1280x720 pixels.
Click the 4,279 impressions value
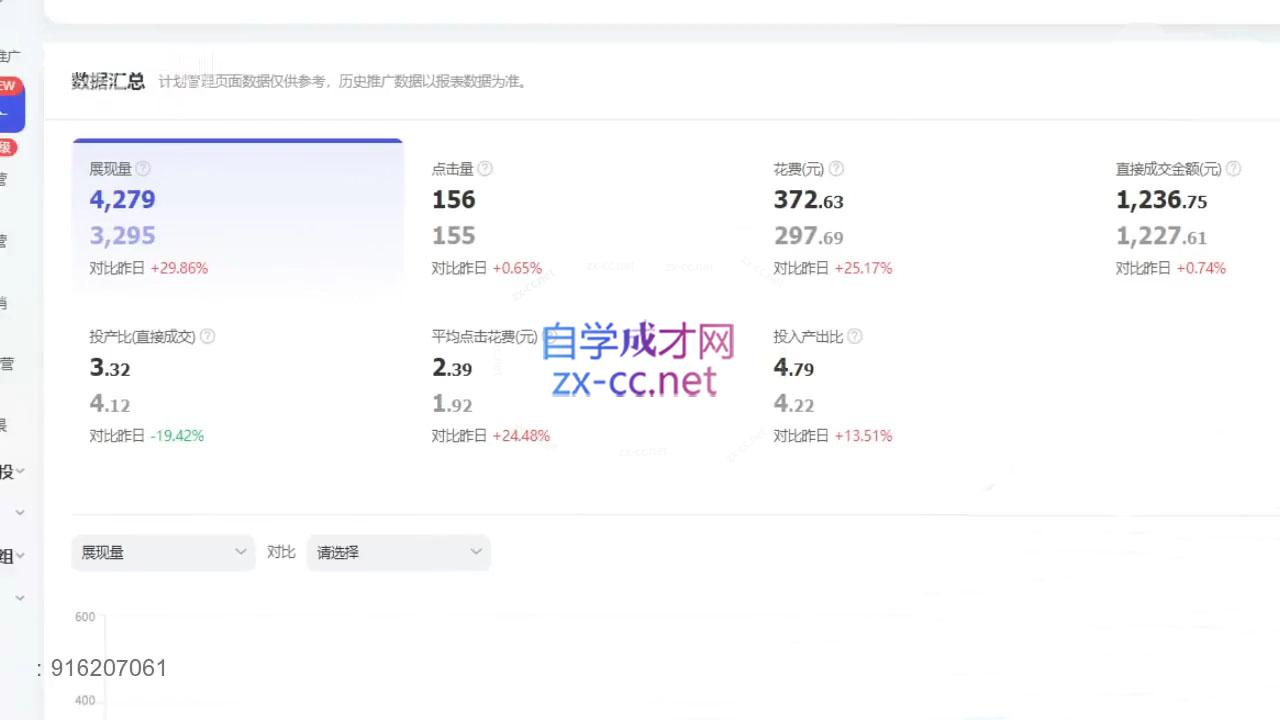122,200
